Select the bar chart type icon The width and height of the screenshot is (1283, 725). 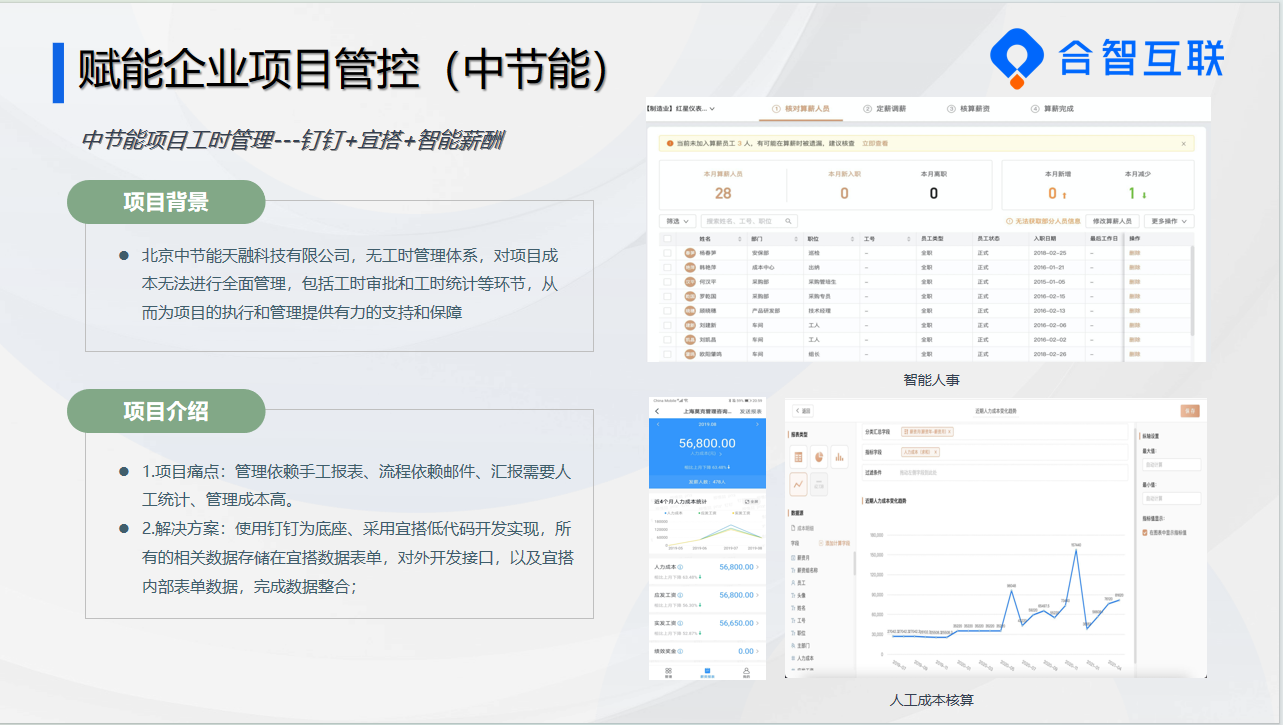click(x=839, y=457)
